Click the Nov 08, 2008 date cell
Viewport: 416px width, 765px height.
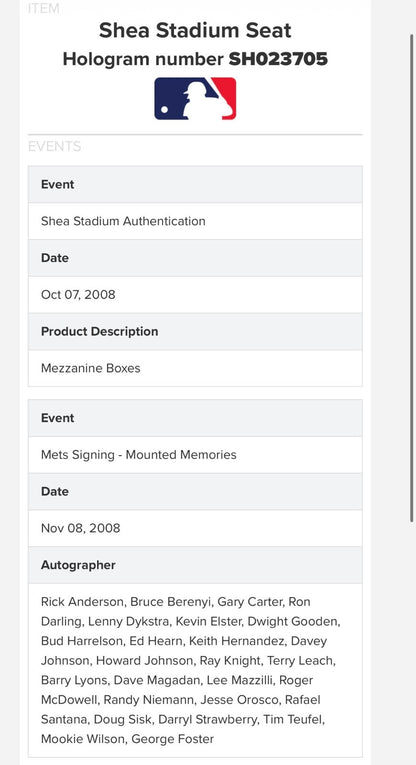(x=195, y=528)
